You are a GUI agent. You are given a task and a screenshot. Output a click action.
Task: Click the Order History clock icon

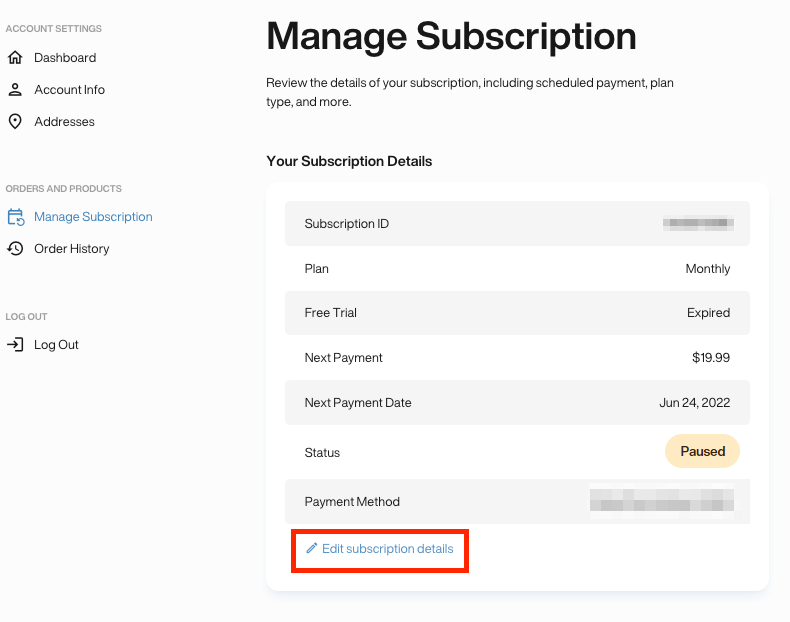(15, 248)
